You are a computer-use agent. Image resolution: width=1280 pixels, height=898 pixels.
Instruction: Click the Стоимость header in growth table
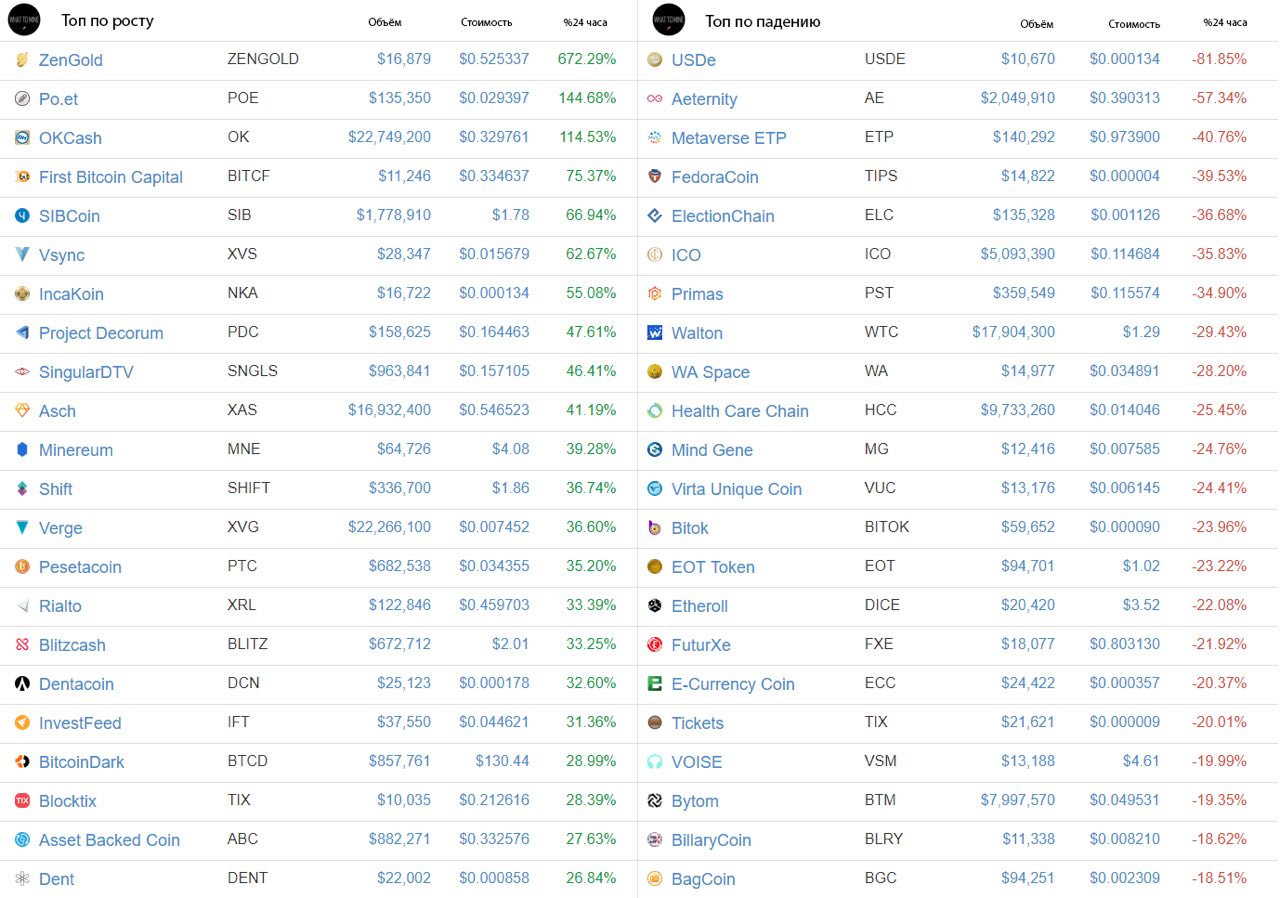487,22
